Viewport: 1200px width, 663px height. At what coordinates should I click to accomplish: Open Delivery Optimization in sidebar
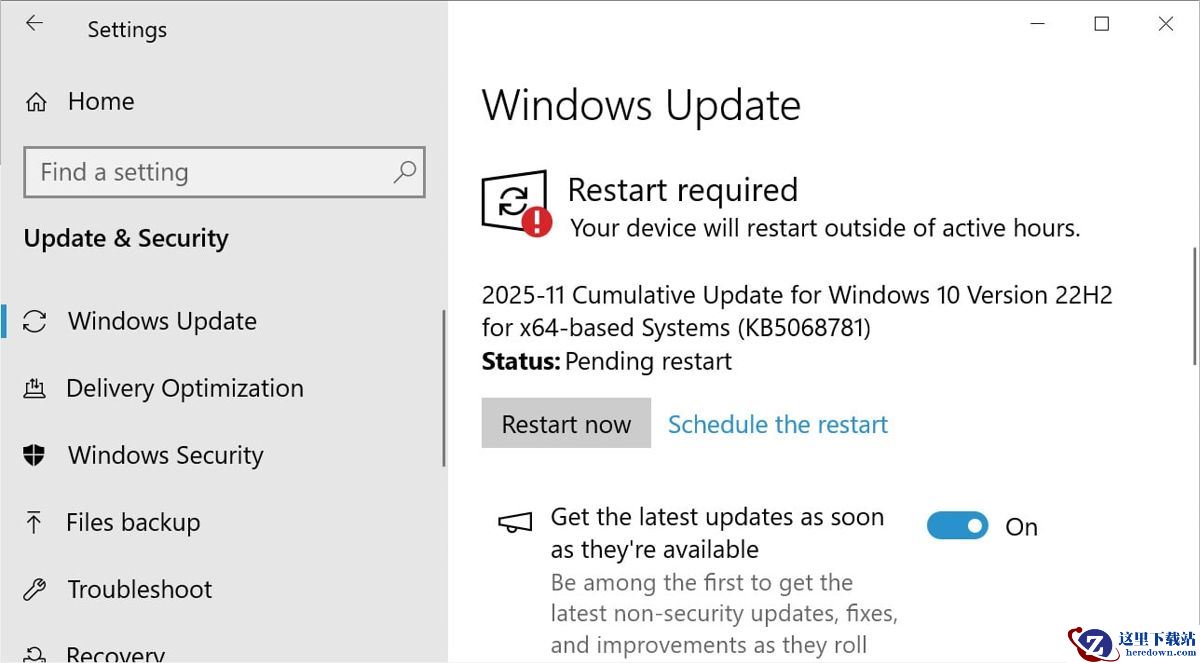184,388
